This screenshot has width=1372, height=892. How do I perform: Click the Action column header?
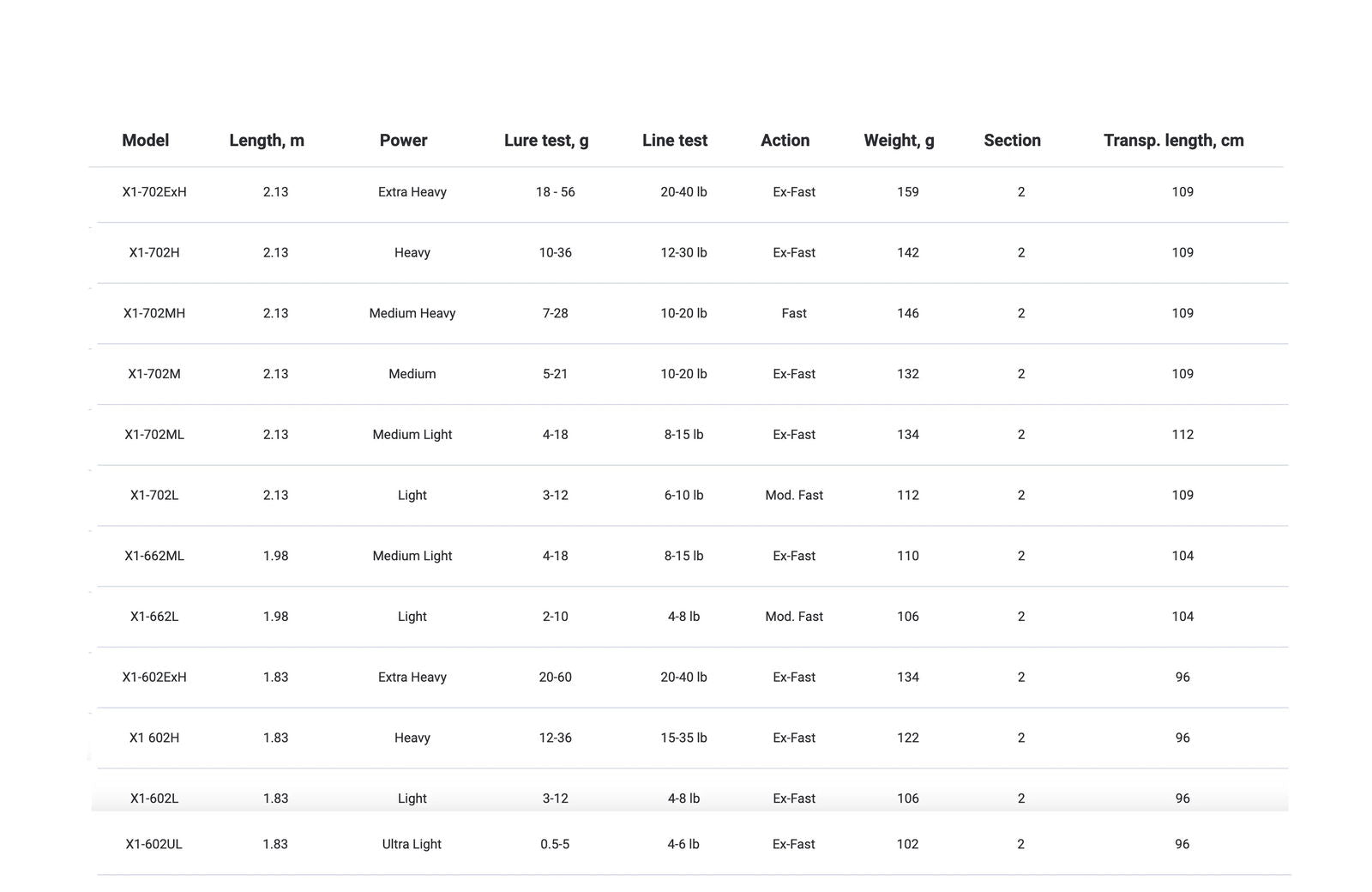click(785, 141)
